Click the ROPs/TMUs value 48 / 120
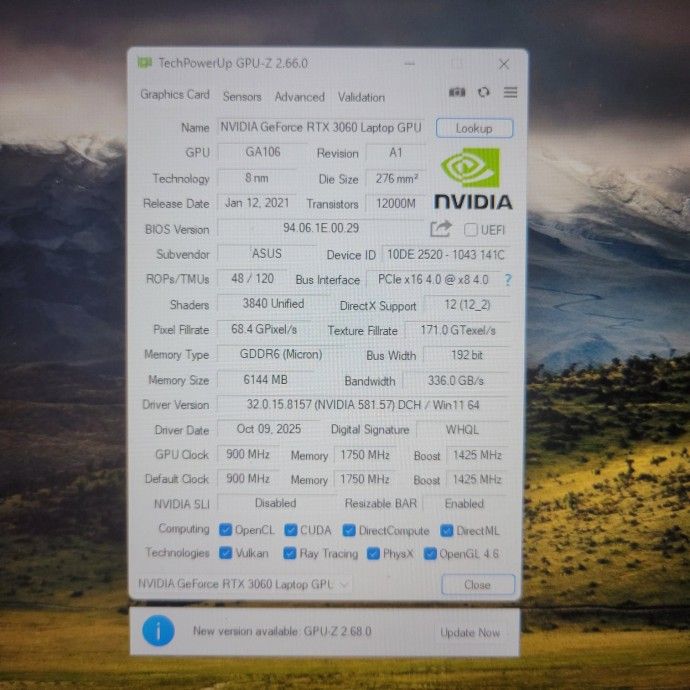Screen dimensions: 690x690 pos(252,279)
